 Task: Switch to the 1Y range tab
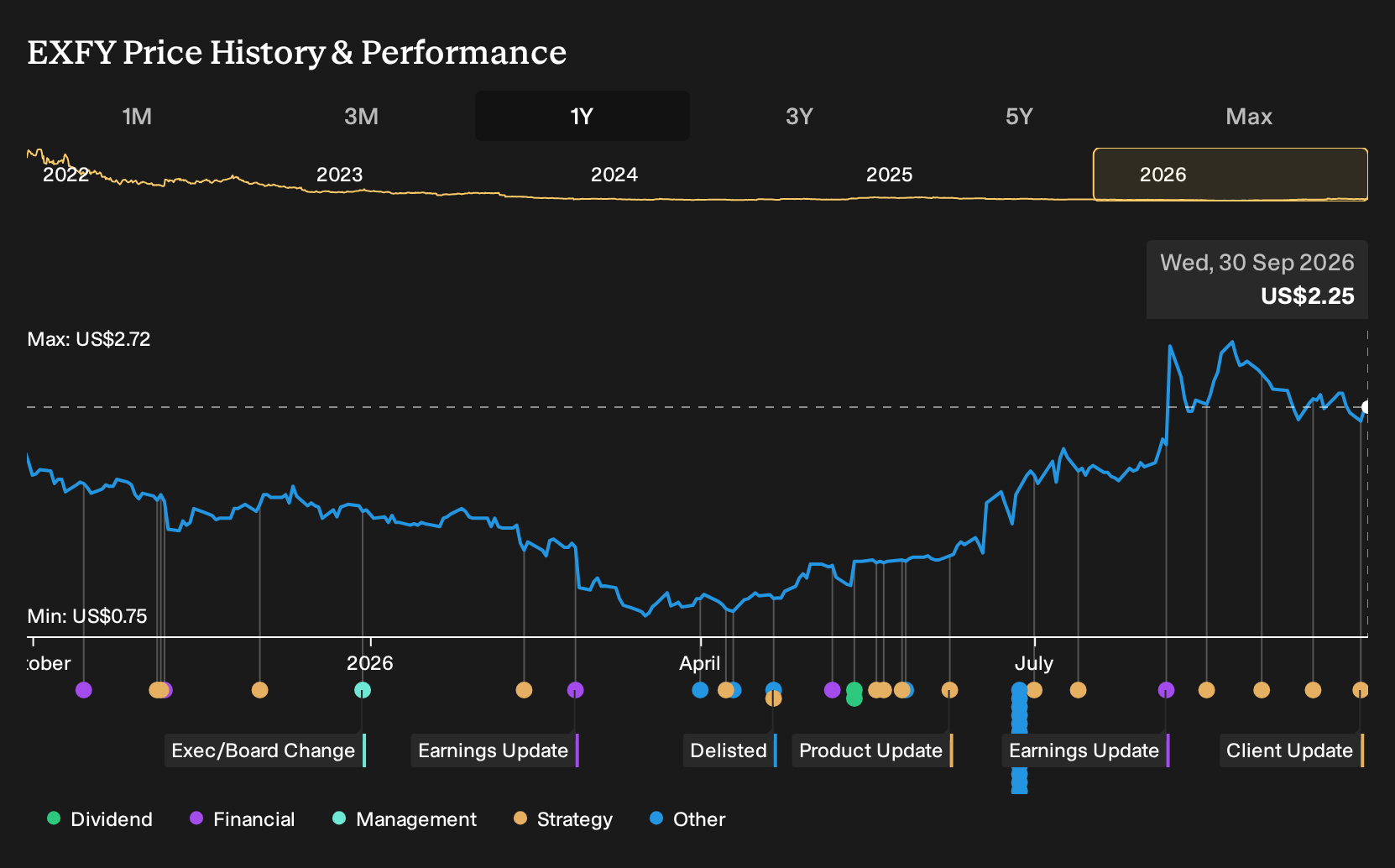coord(583,116)
